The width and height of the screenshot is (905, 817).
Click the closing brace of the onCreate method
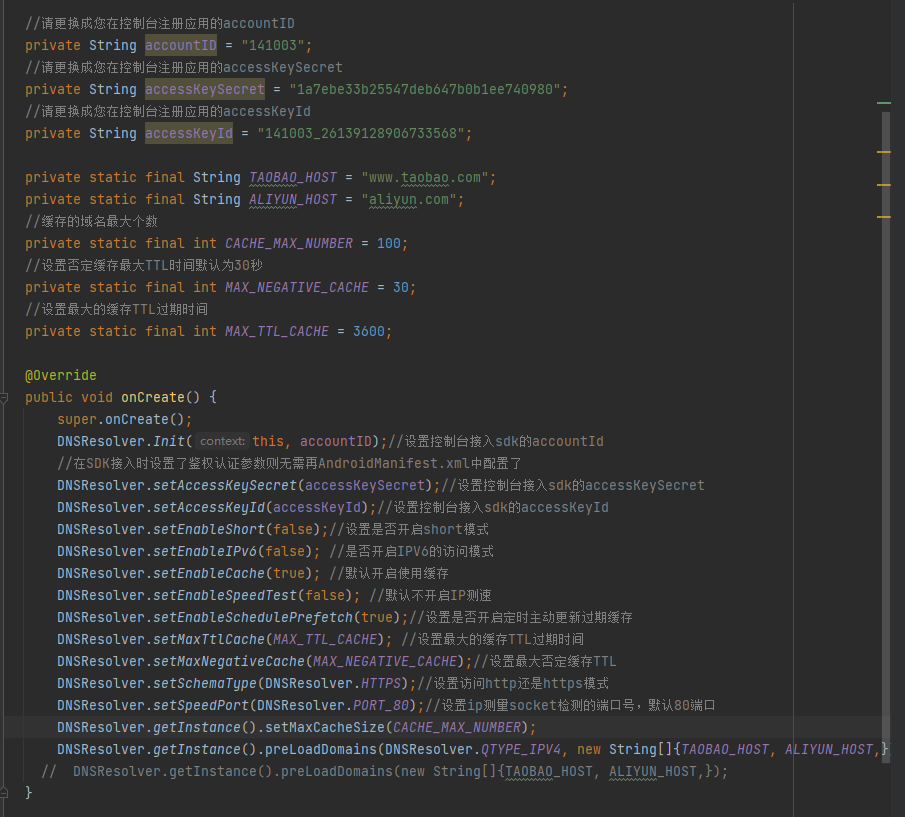(28, 793)
